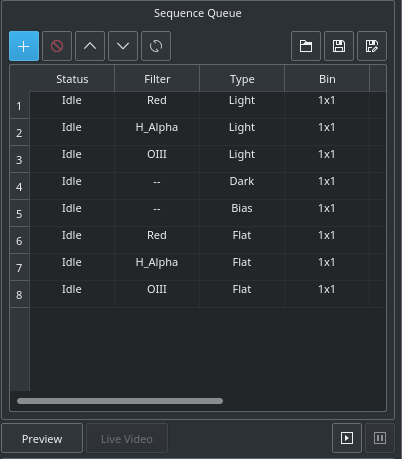The image size is (402, 459).
Task: Click the horizontal scrollbar in the queue table
Action: point(120,401)
